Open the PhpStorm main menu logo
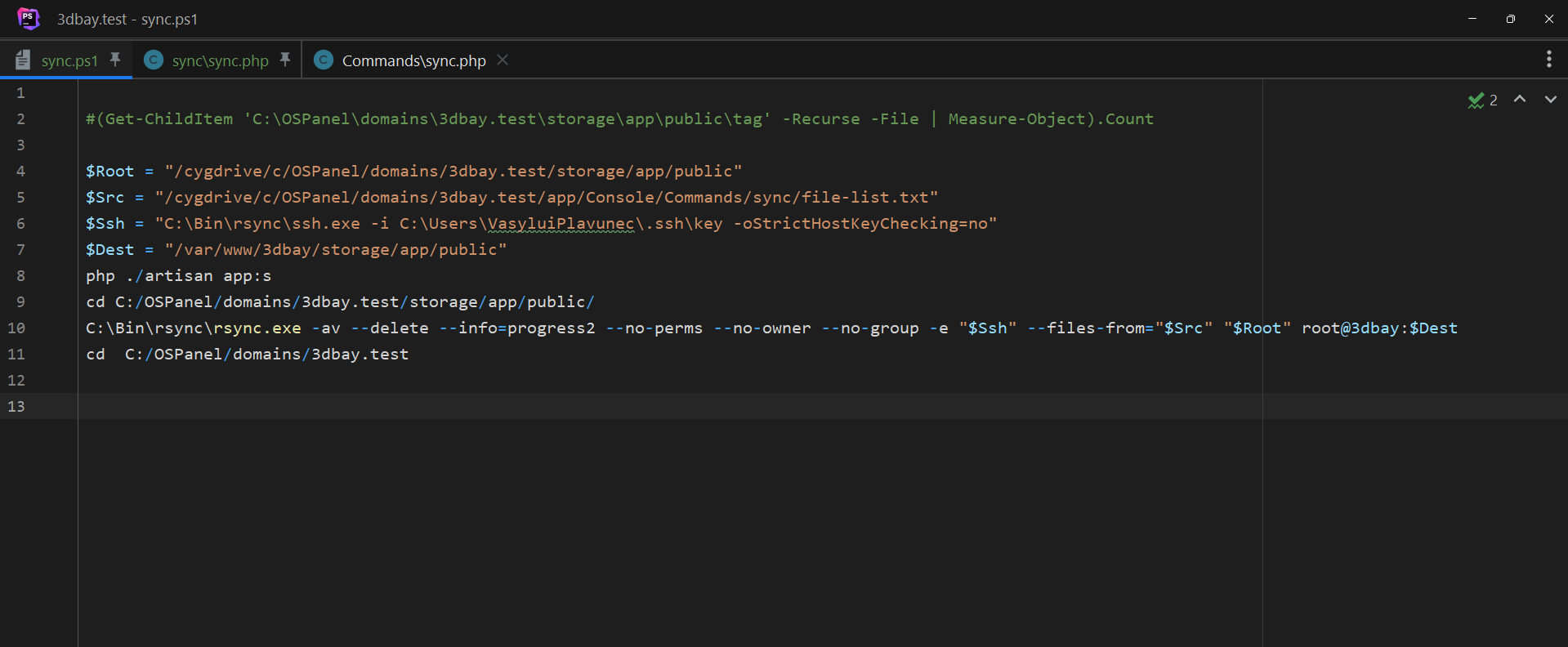Viewport: 1568px width, 647px height. (29, 18)
